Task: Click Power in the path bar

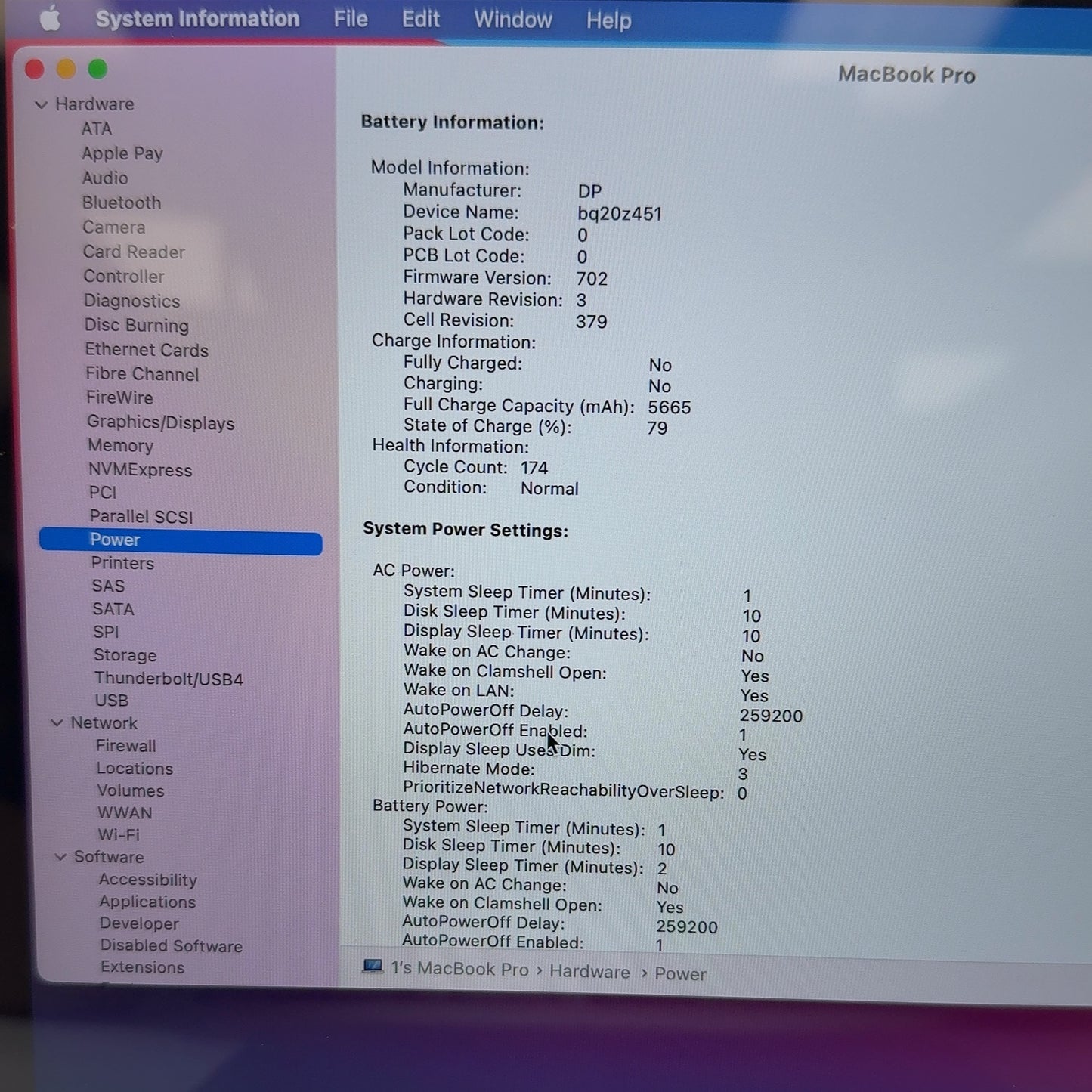Action: pos(680,974)
